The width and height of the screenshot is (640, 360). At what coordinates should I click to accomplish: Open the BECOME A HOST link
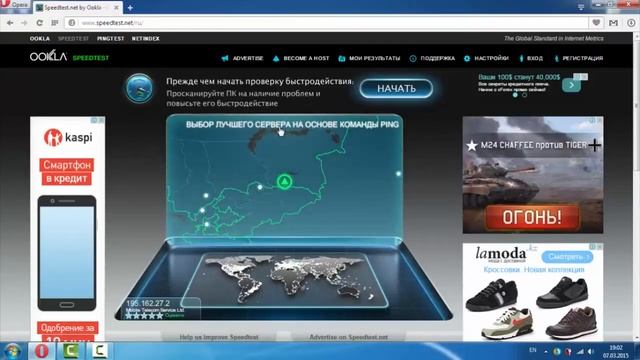coord(301,58)
